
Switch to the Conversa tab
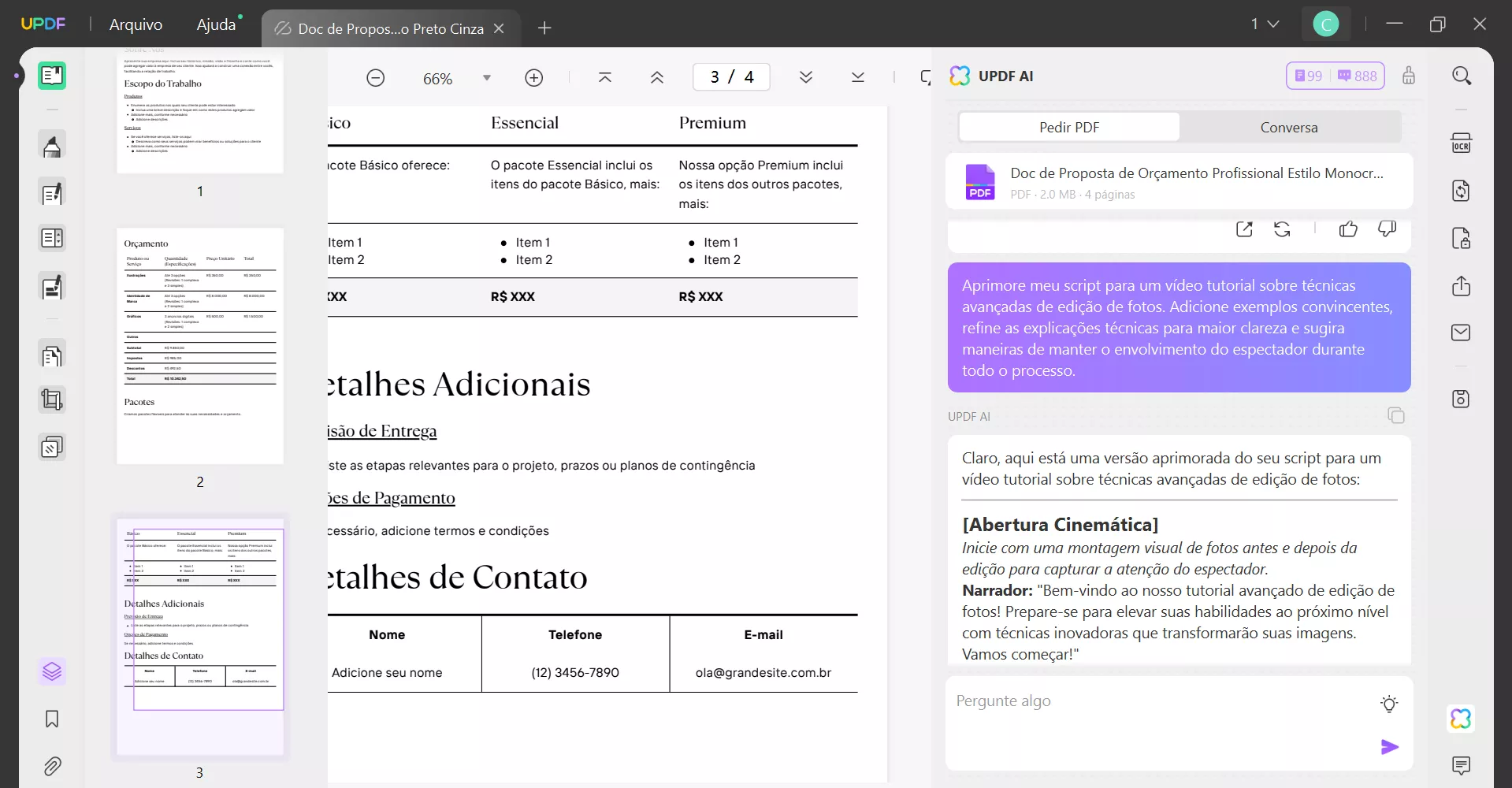pyautogui.click(x=1289, y=127)
